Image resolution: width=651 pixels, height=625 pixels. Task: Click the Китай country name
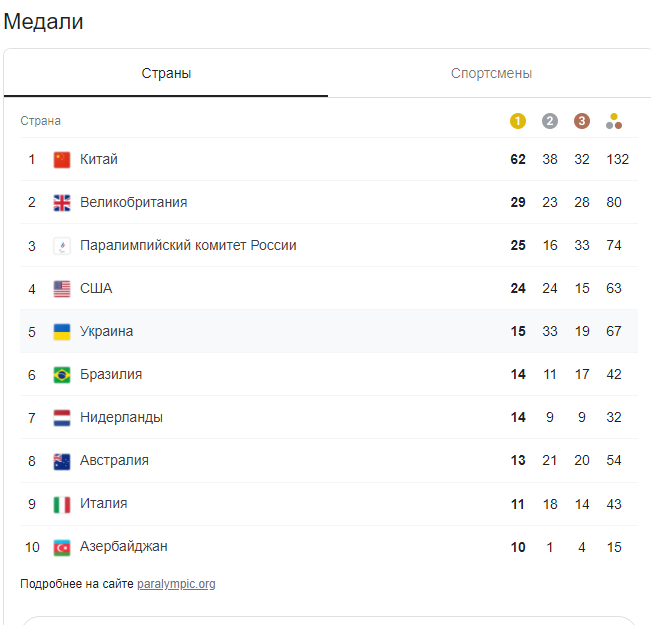pyautogui.click(x=99, y=160)
